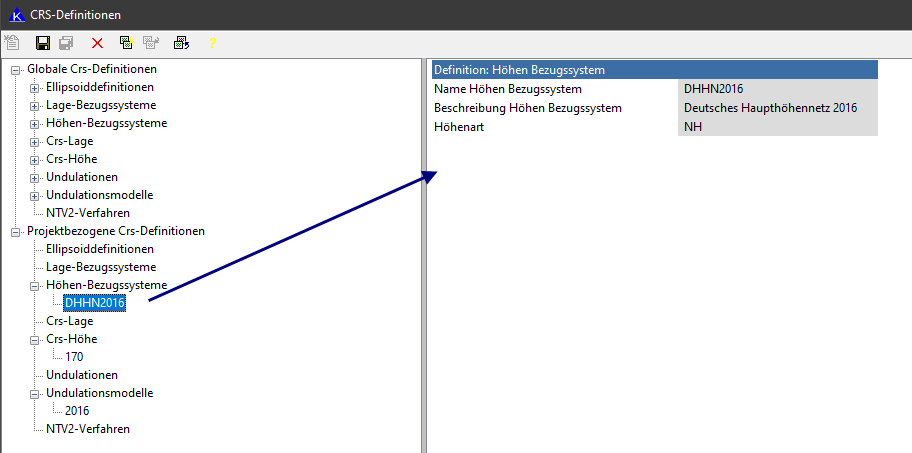
Task: Click the greyed-out save all icon
Action: pyautogui.click(x=66, y=43)
